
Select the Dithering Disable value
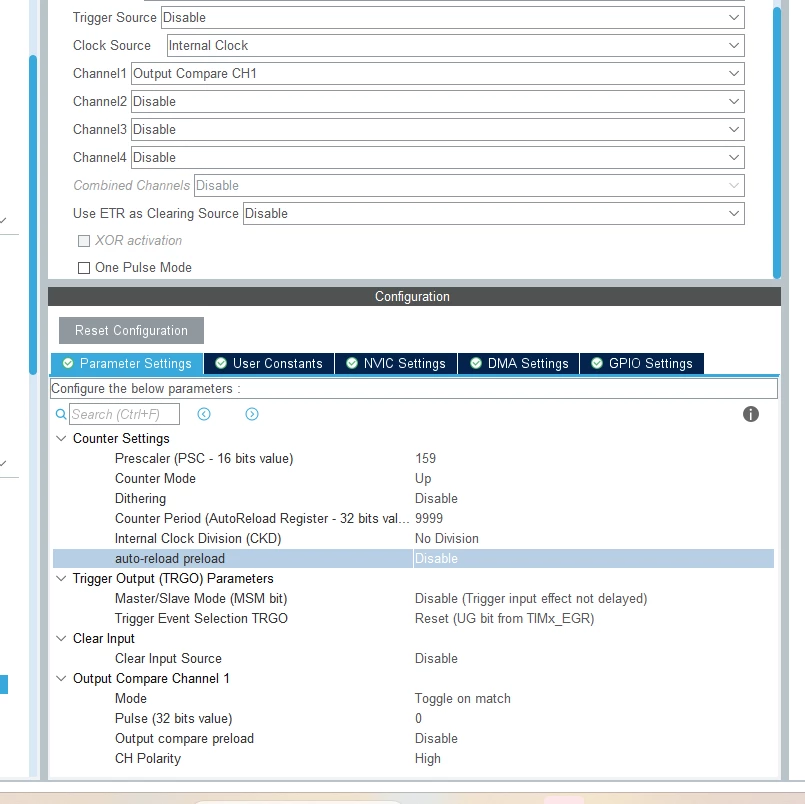tap(436, 499)
